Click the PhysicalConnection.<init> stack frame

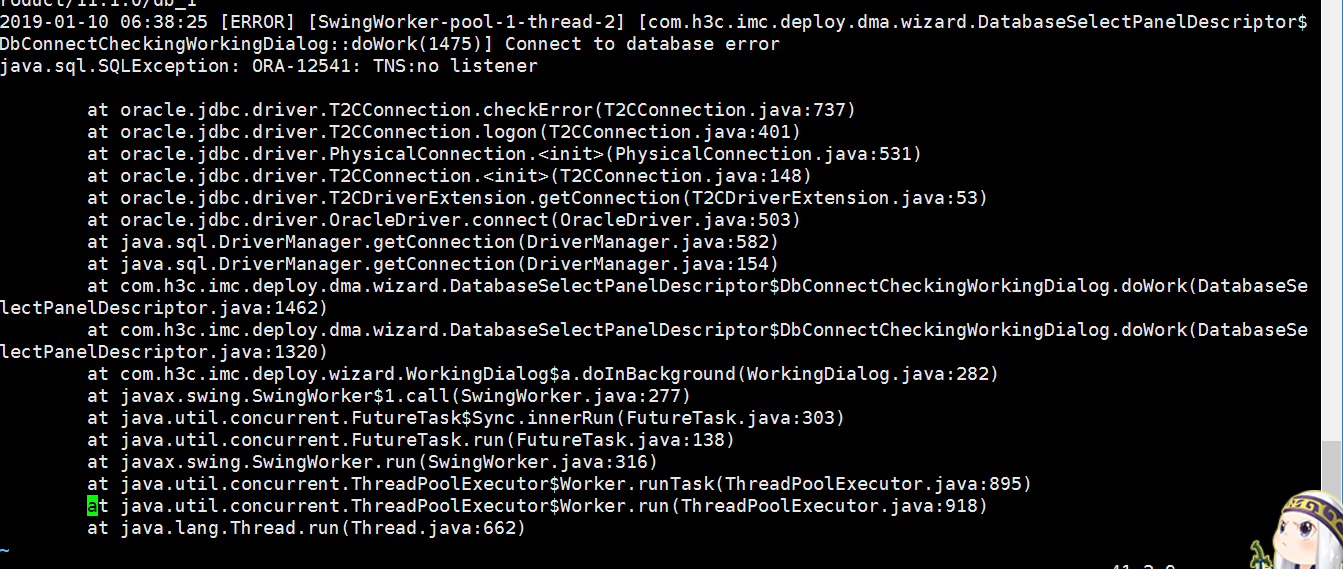point(504,154)
